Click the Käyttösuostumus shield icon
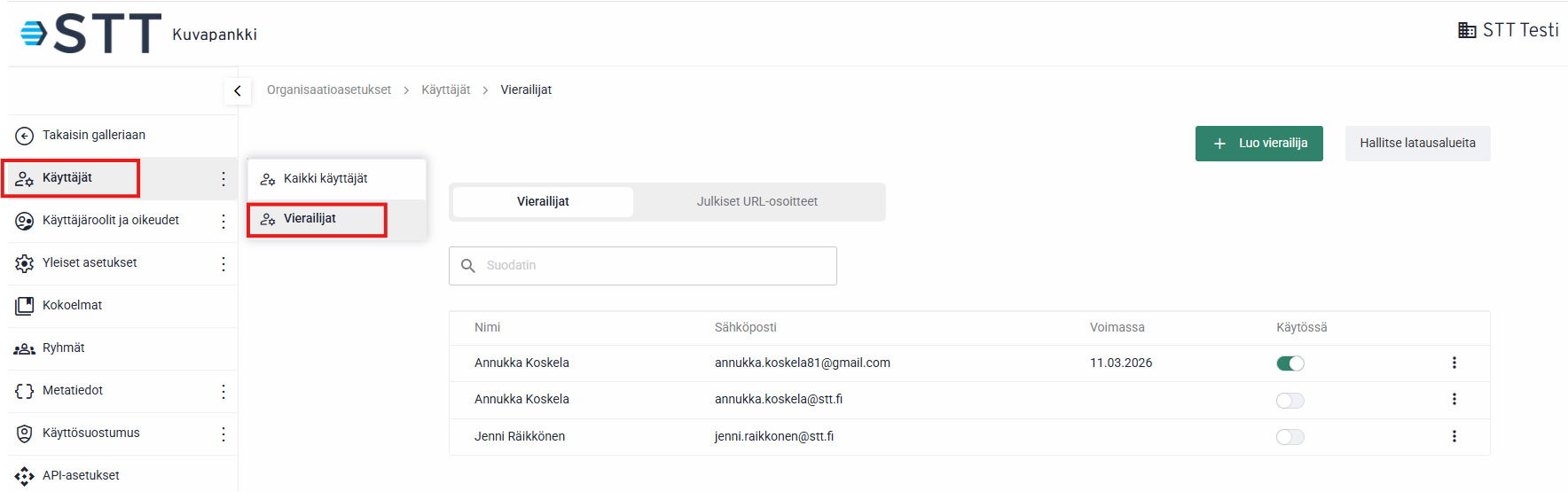The width and height of the screenshot is (1568, 492). tap(25, 433)
